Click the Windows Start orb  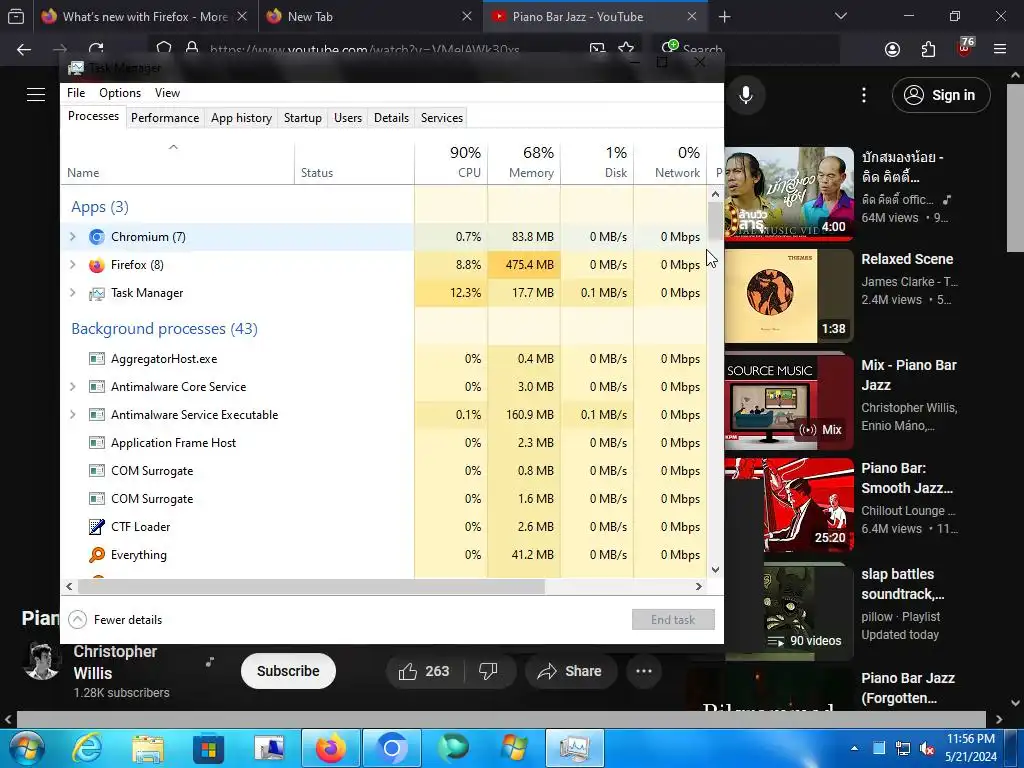[x=25, y=748]
